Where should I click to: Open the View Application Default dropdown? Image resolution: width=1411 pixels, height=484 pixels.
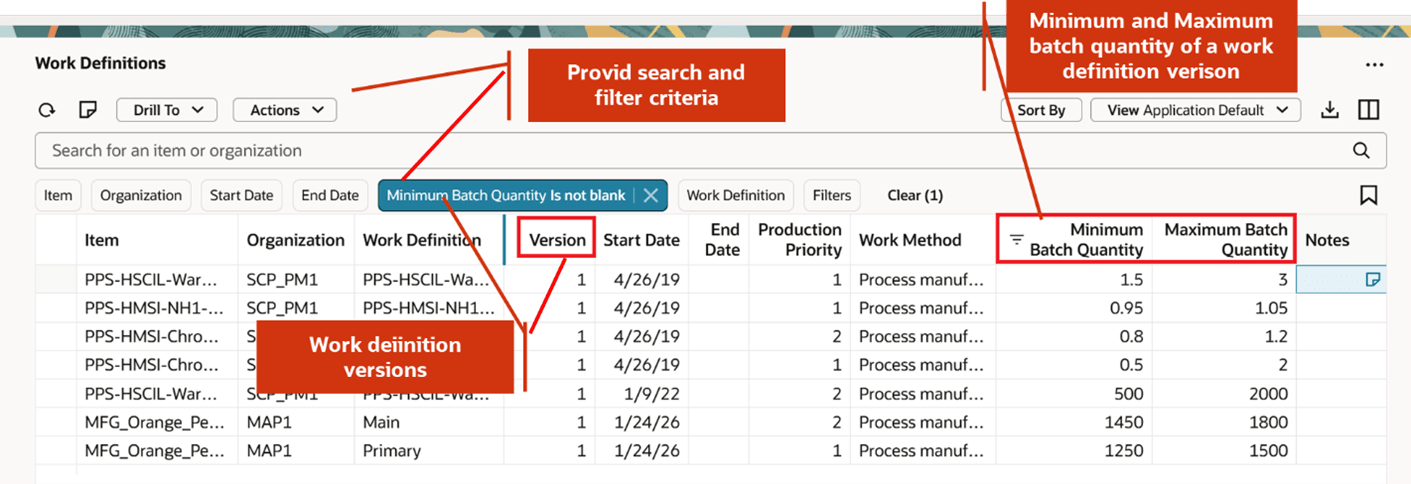1195,110
